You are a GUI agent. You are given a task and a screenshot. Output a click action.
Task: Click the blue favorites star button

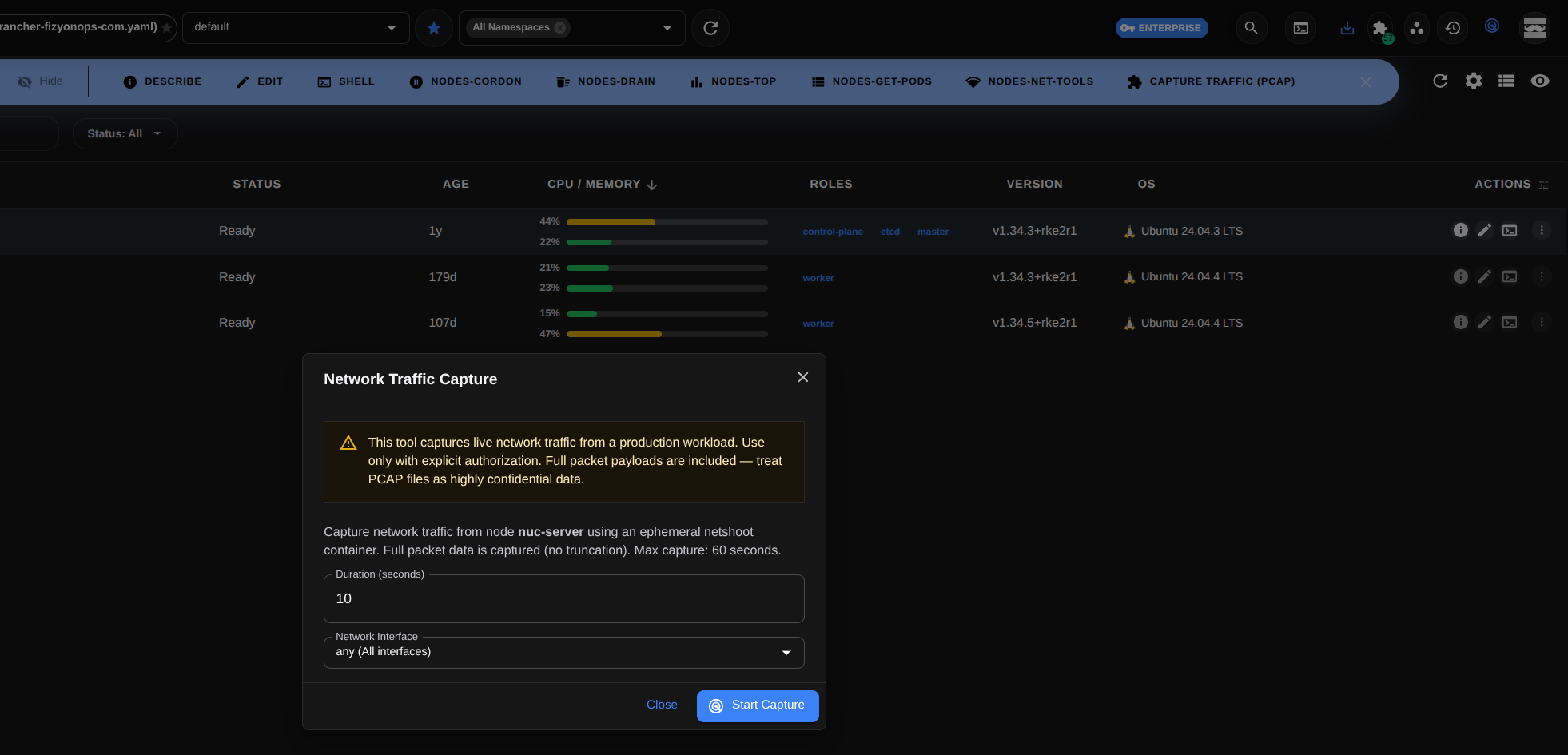(434, 28)
